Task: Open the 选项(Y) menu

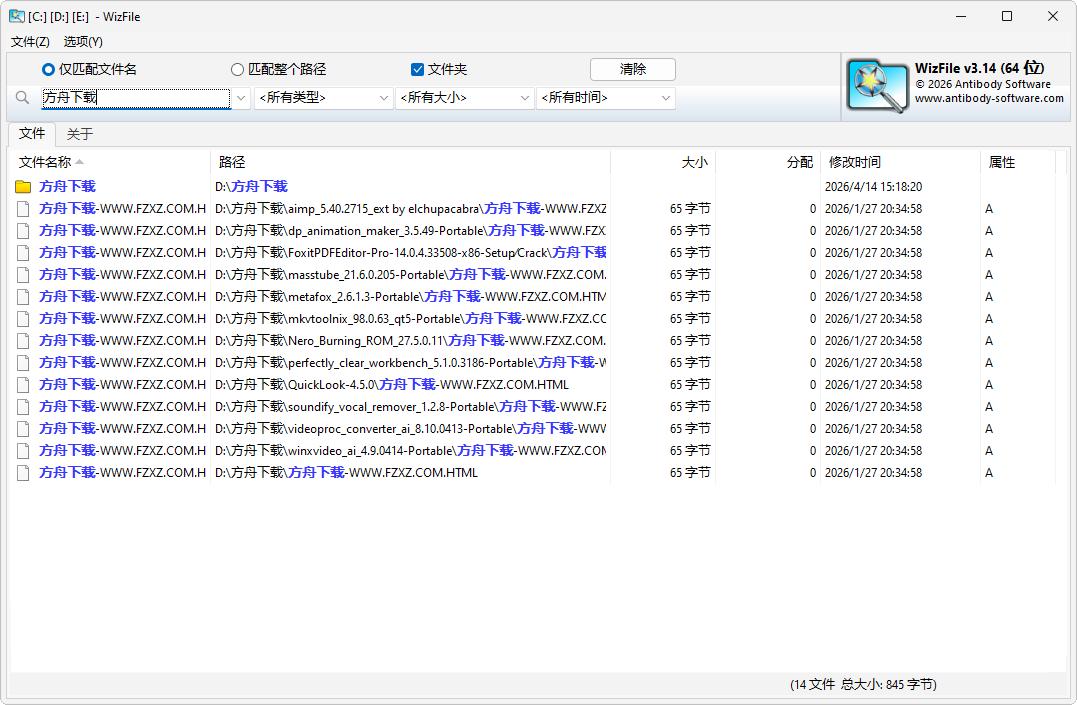Action: 83,42
